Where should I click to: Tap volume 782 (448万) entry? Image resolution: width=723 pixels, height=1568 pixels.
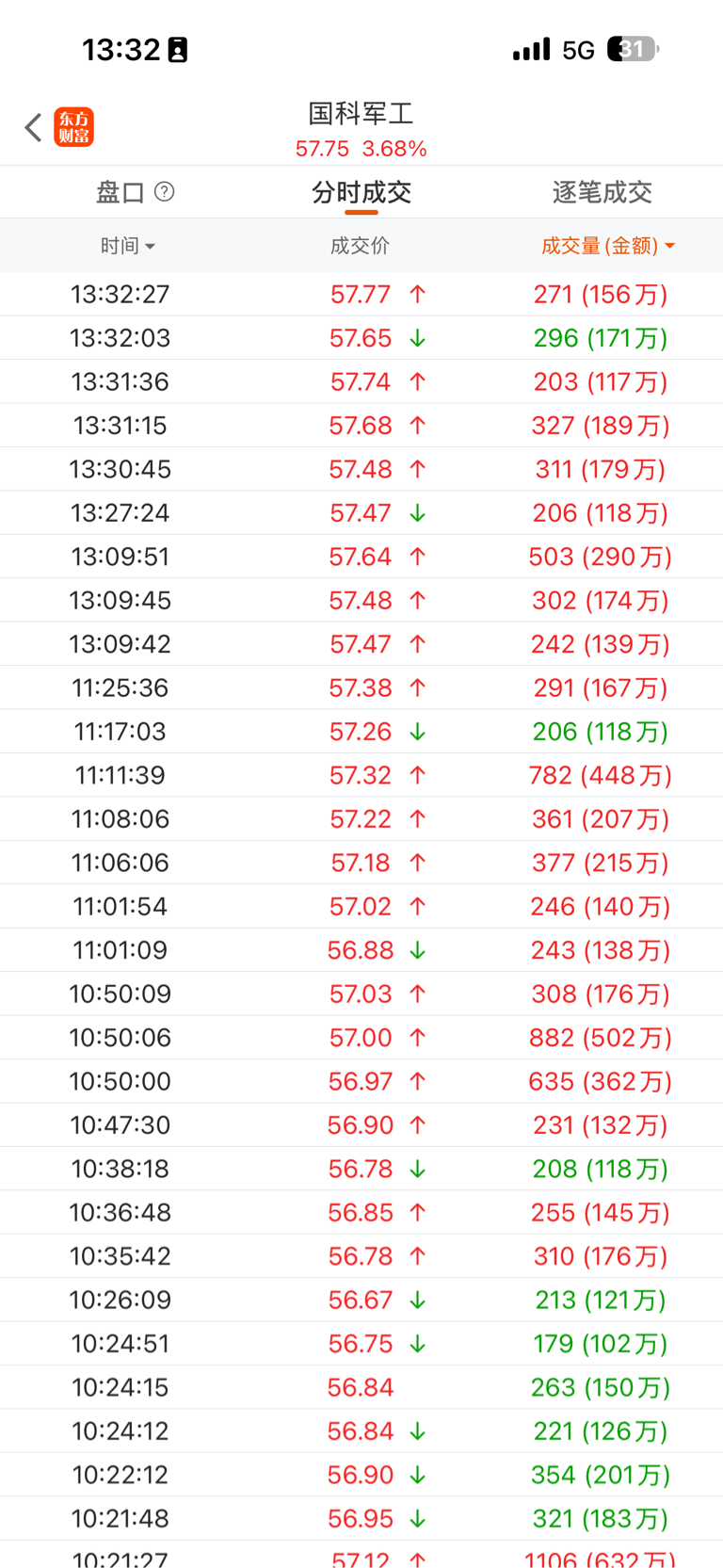(600, 775)
